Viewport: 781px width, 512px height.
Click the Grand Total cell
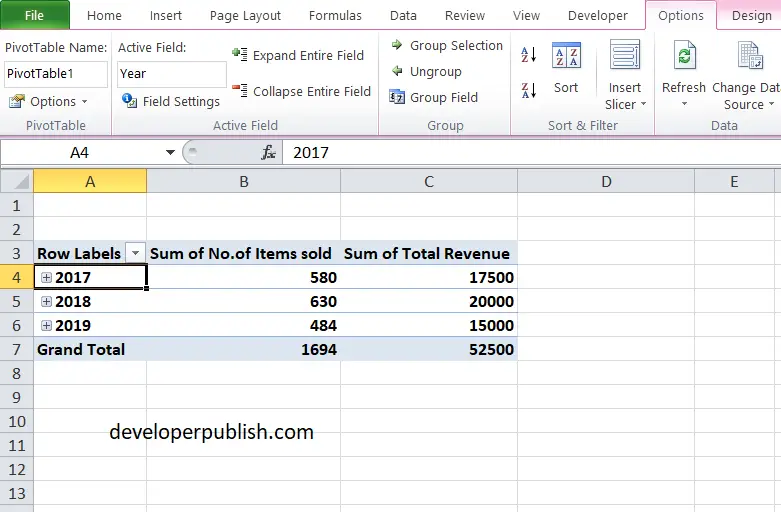pyautogui.click(x=90, y=349)
